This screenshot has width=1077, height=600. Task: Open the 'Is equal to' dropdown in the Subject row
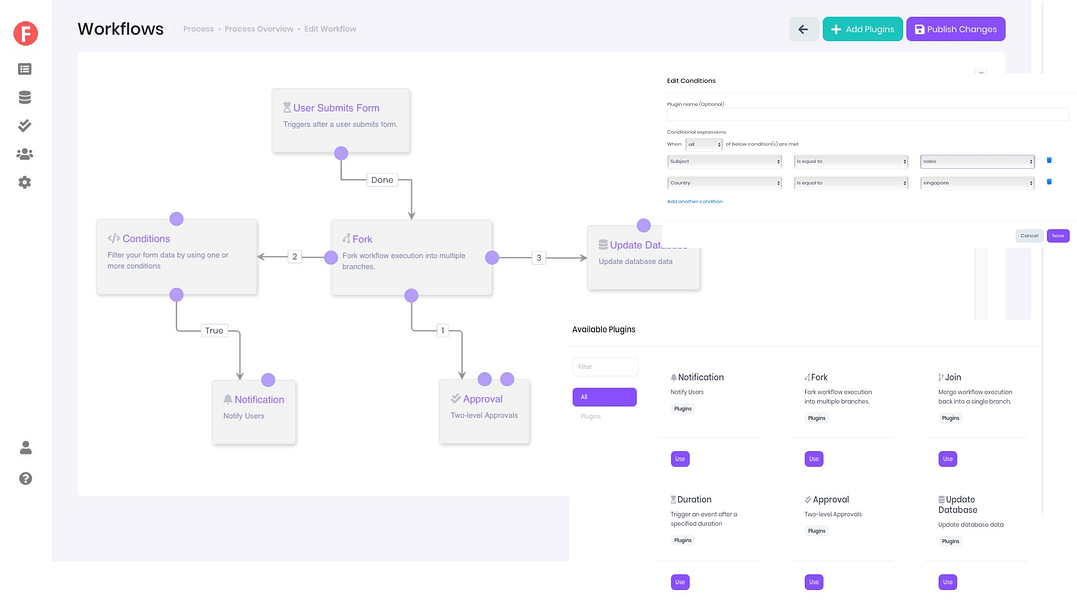[x=851, y=161]
